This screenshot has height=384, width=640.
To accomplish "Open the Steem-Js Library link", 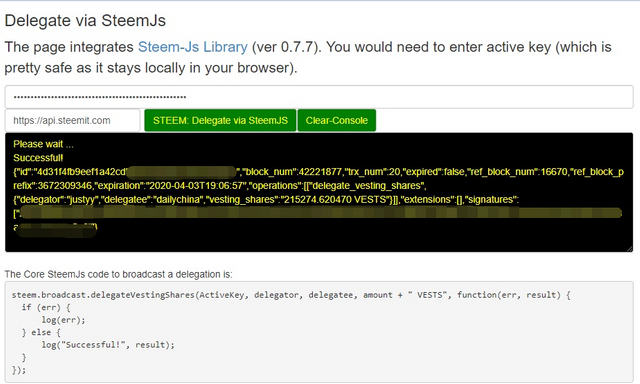I will (193, 47).
